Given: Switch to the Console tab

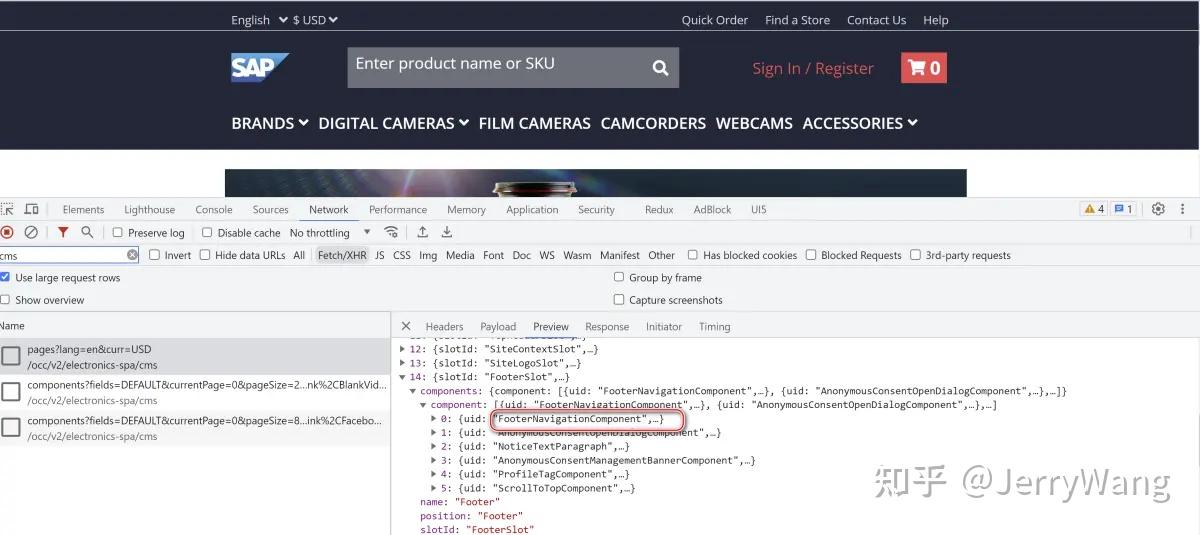Looking at the screenshot, I should [214, 210].
